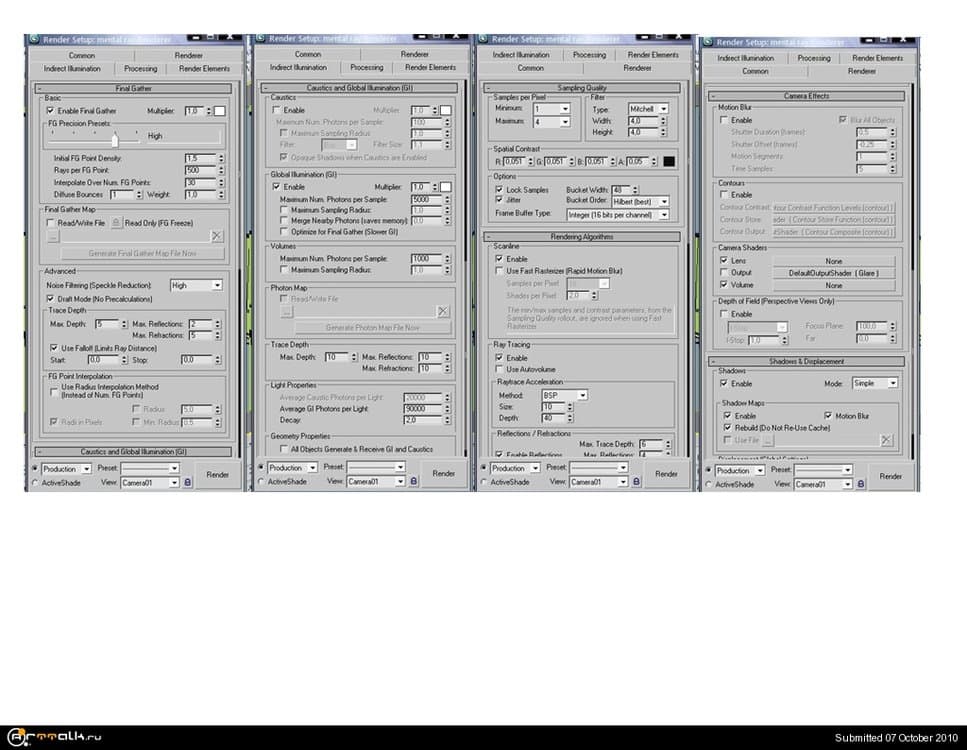967x750 pixels.
Task: Enable Motion Blur in Camera Effects
Action: pyautogui.click(x=726, y=118)
